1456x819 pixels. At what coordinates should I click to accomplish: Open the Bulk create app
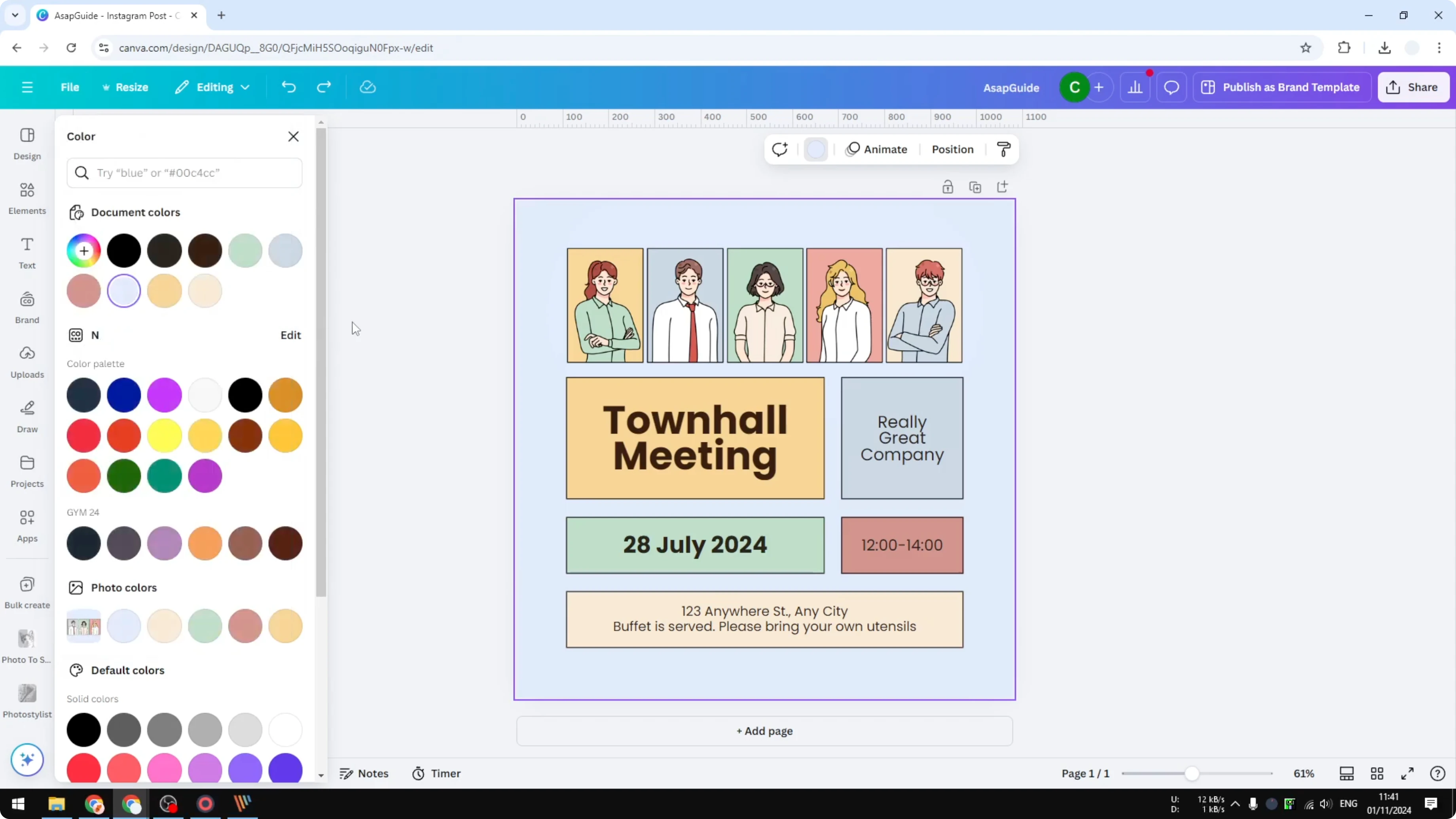point(27,592)
